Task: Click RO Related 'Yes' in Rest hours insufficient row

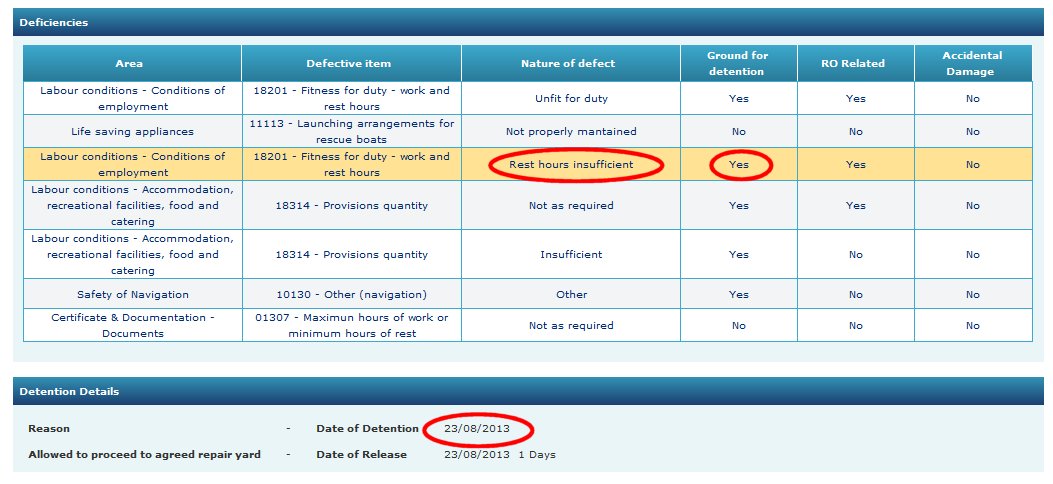Action: 856,164
